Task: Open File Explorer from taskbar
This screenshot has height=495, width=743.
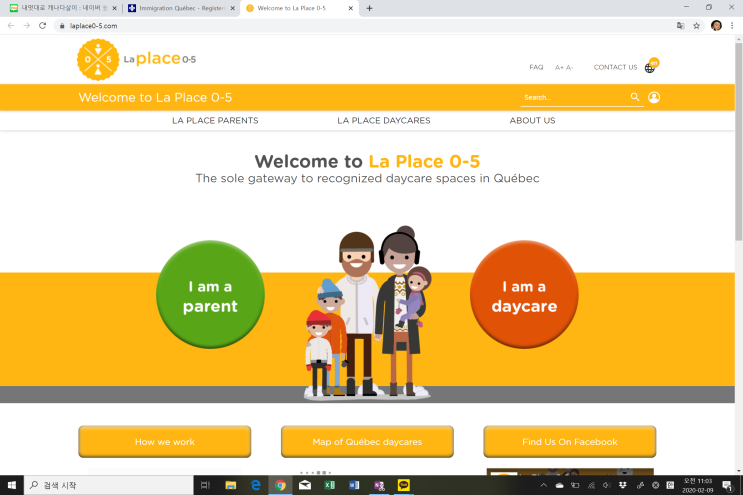Action: point(231,485)
